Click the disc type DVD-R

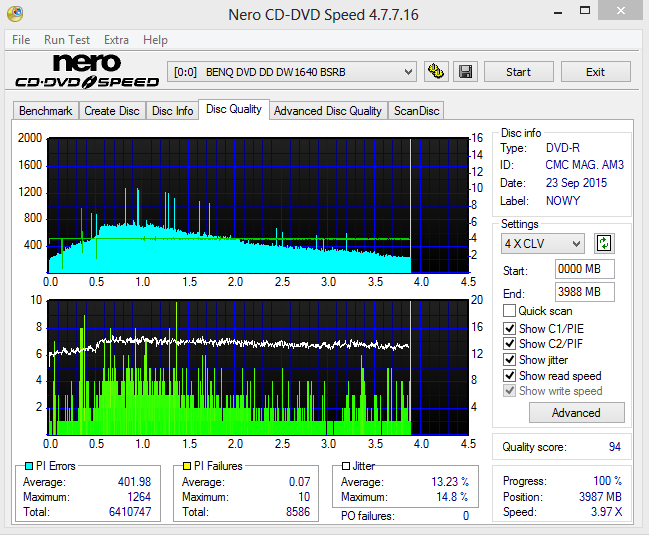[x=562, y=148]
